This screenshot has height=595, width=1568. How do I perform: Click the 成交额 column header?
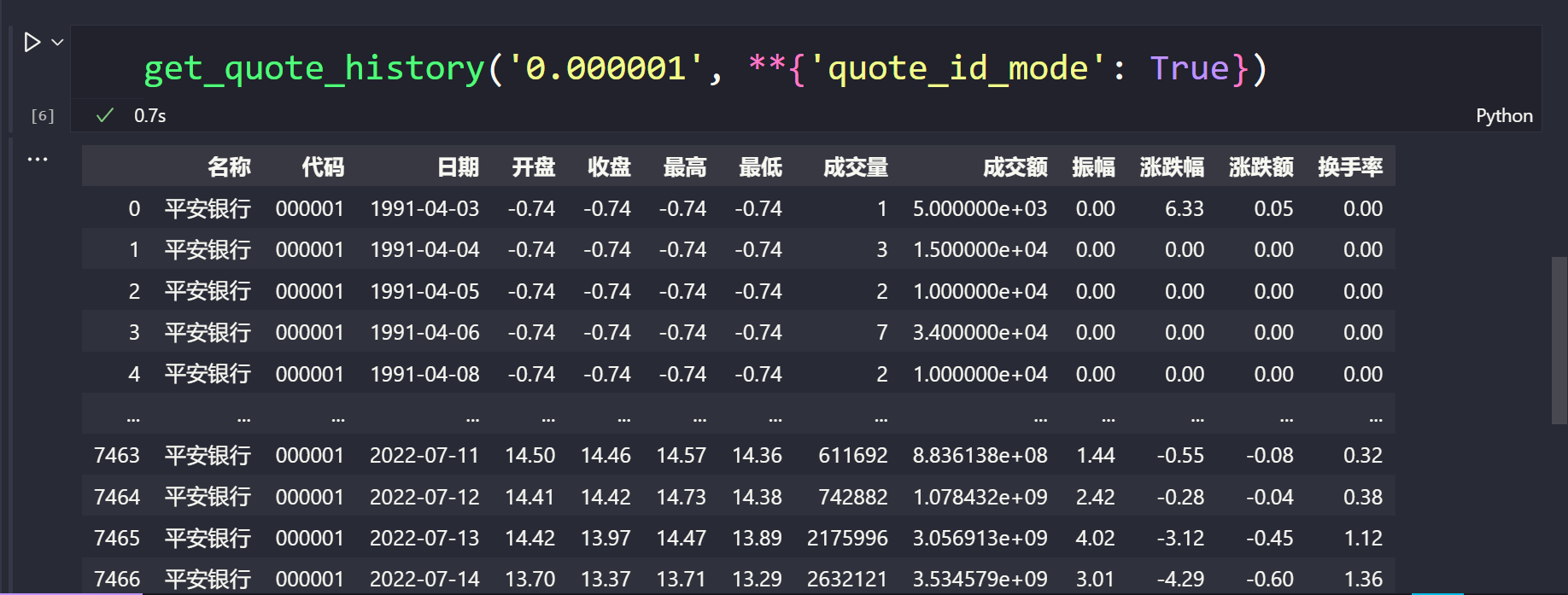pyautogui.click(x=1015, y=167)
